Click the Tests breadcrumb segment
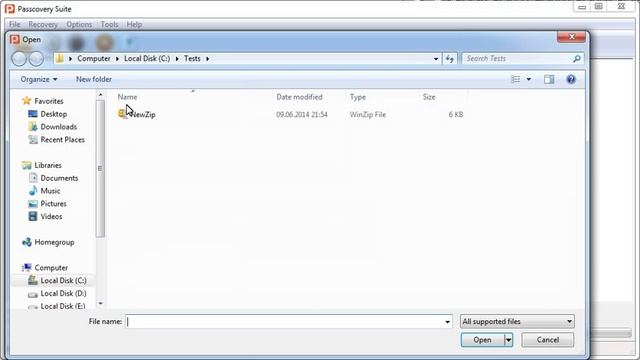The height and width of the screenshot is (360, 640). 192,59
